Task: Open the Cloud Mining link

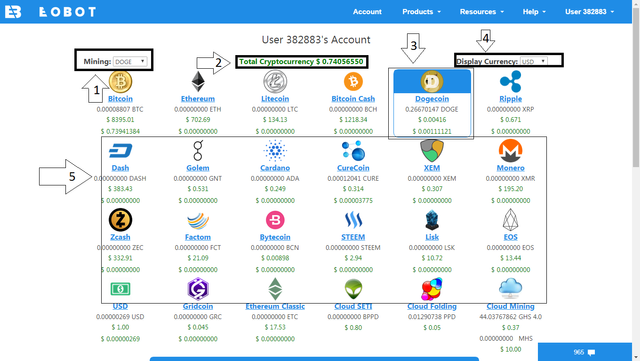Action: (511, 306)
